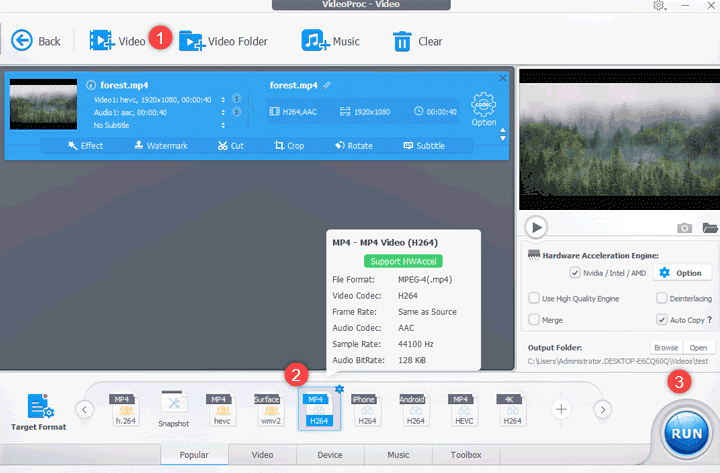Image resolution: width=720 pixels, height=473 pixels.
Task: Go back with the Back arrow
Action: pyautogui.click(x=35, y=41)
